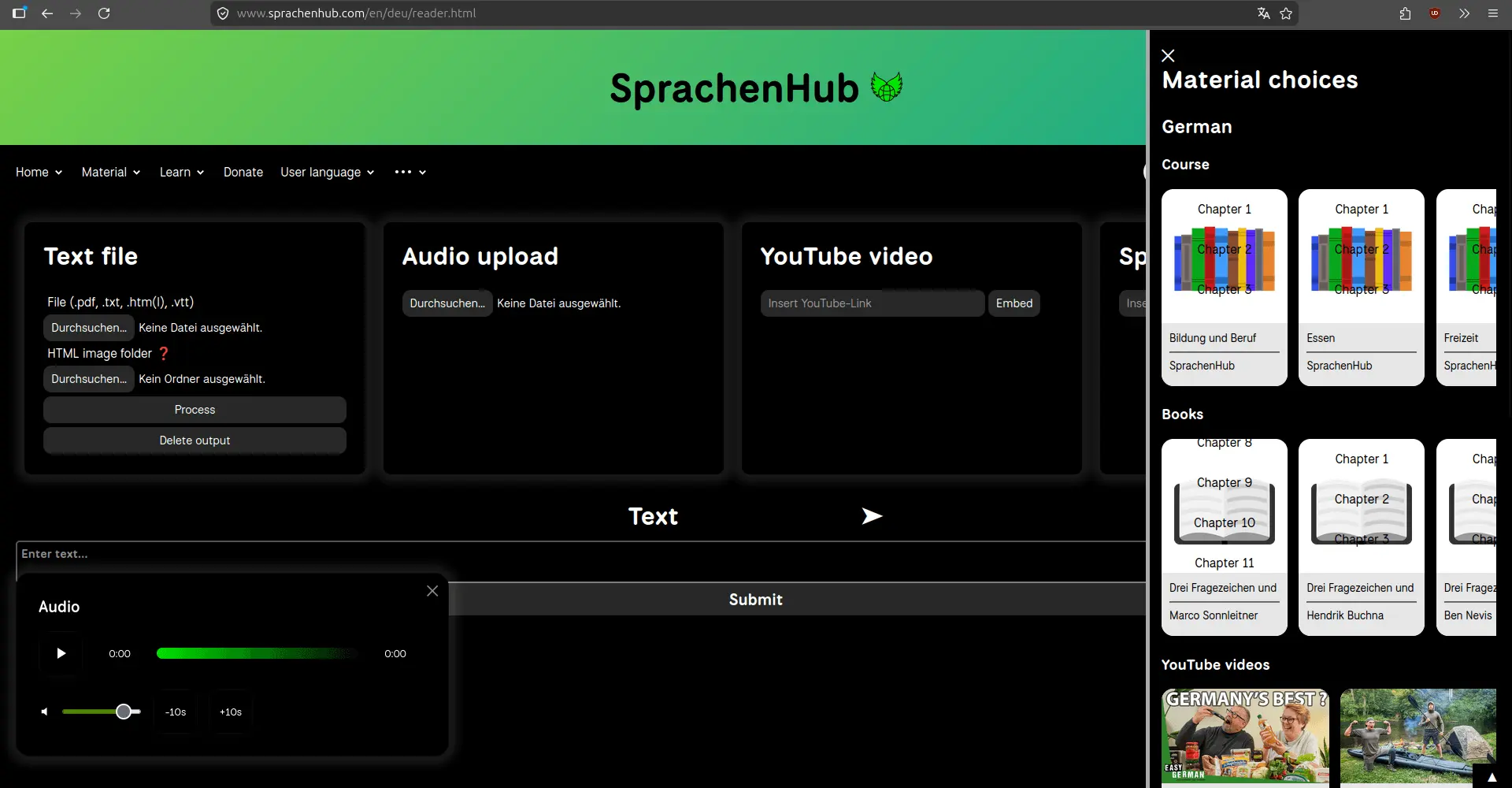Click the scroll-to-top triangle button

coord(1492,776)
